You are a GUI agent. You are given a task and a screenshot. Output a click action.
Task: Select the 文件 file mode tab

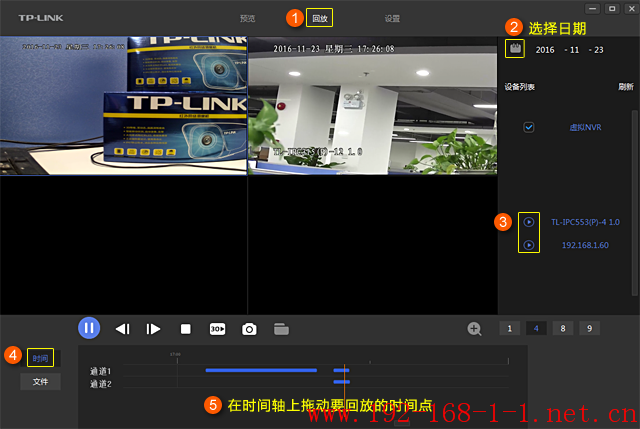(40, 382)
